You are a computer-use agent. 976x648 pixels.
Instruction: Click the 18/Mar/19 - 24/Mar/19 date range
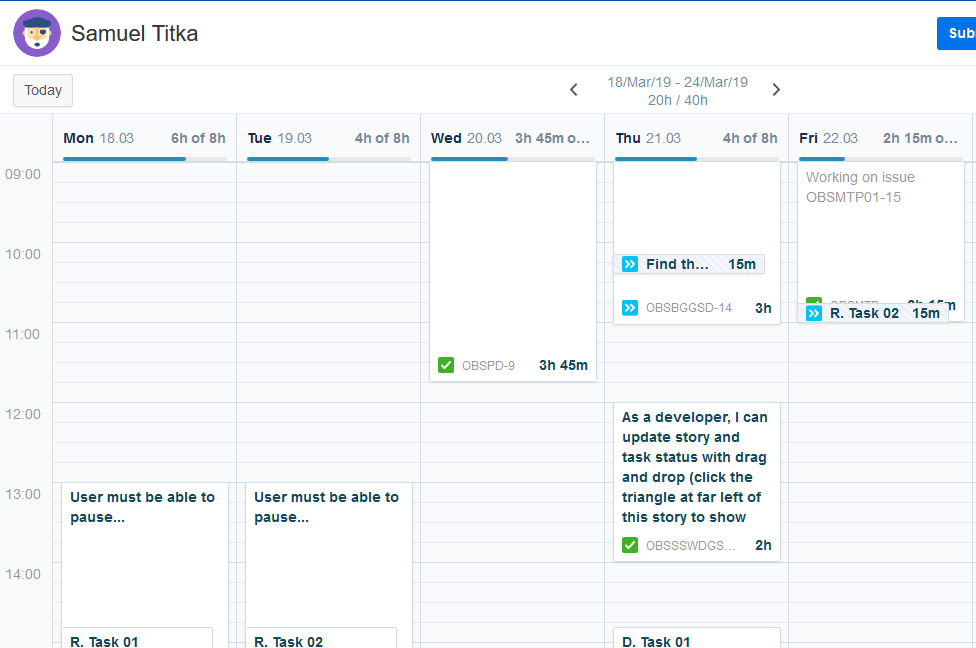pos(677,82)
